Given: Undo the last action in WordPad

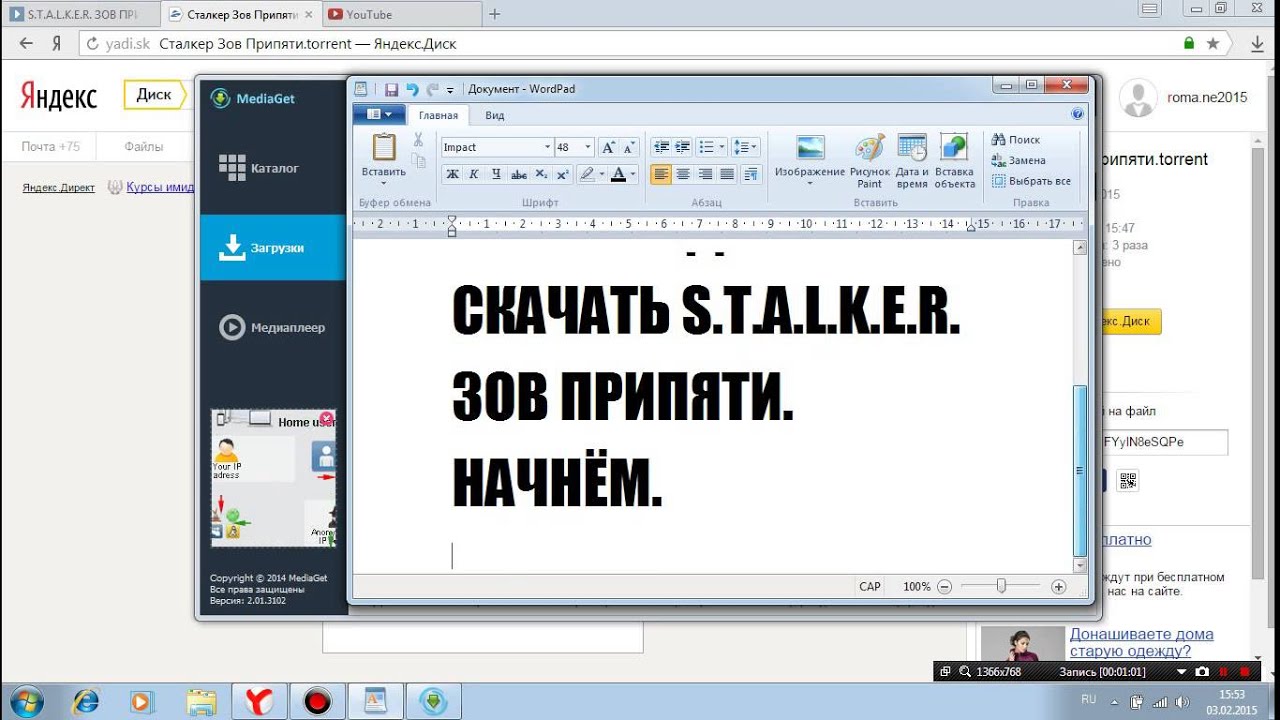Looking at the screenshot, I should pyautogui.click(x=412, y=89).
